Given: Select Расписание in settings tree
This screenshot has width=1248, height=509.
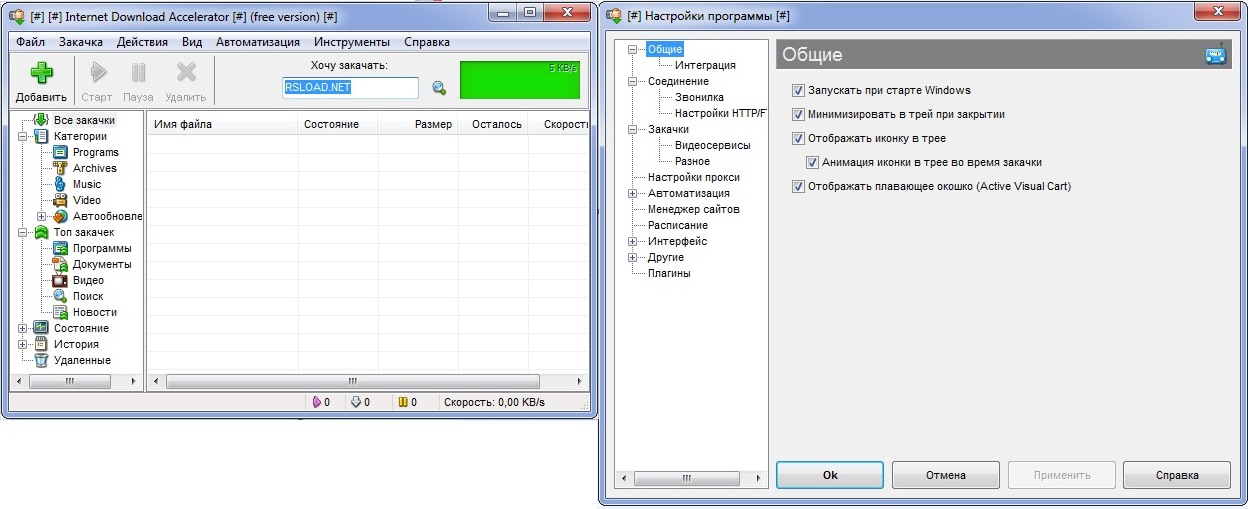Looking at the screenshot, I should pos(677,225).
